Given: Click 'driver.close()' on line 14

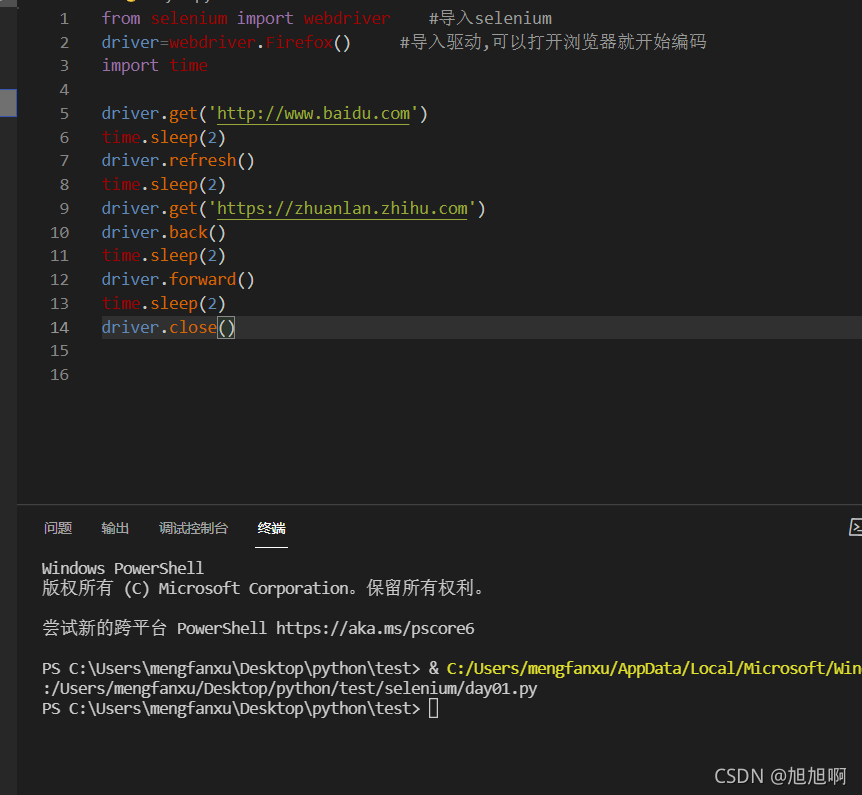Looking at the screenshot, I should point(168,328).
